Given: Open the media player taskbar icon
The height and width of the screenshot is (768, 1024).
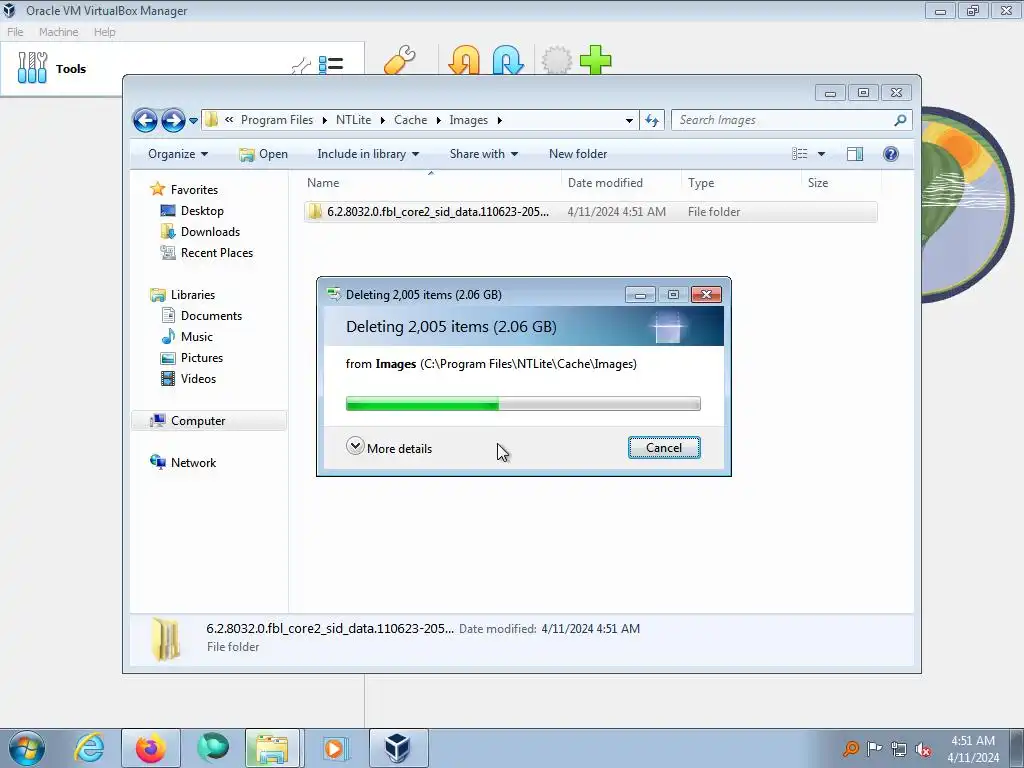Looking at the screenshot, I should tap(336, 748).
